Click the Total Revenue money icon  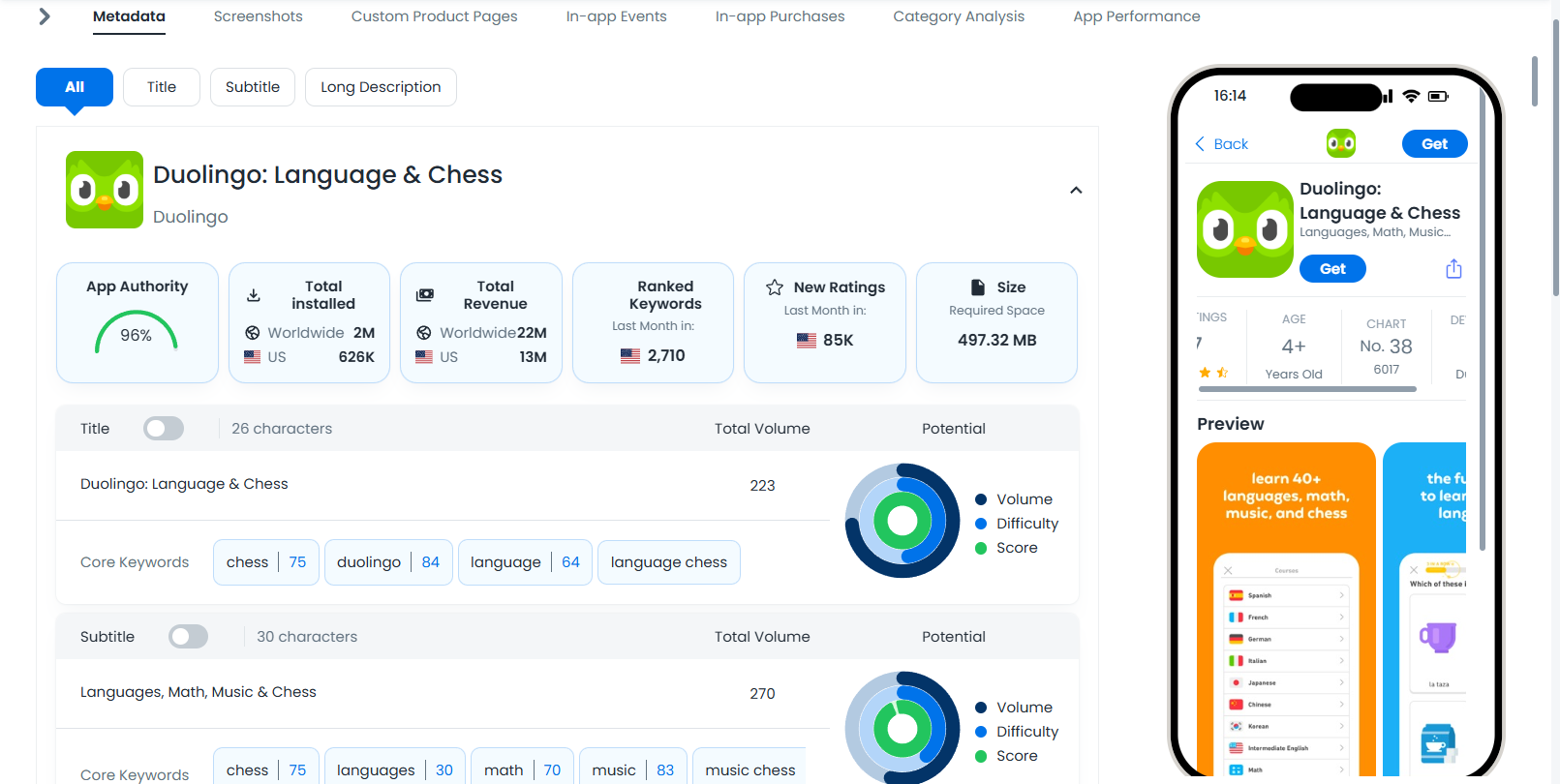pyautogui.click(x=425, y=295)
